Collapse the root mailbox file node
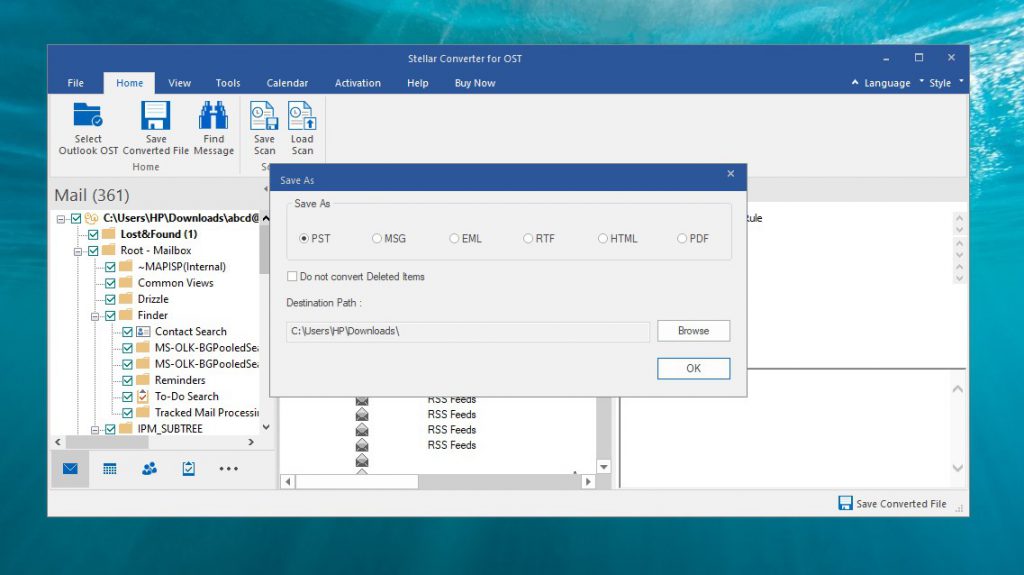Viewport: 1024px width, 575px height. point(61,219)
